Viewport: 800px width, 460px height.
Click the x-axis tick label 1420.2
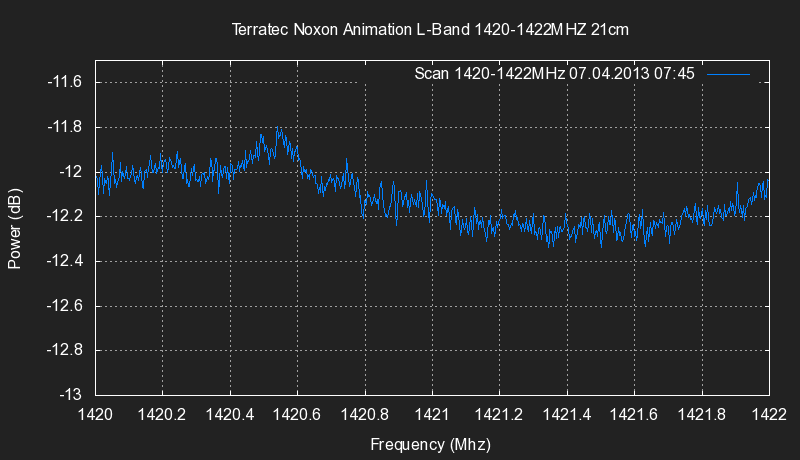[162, 415]
